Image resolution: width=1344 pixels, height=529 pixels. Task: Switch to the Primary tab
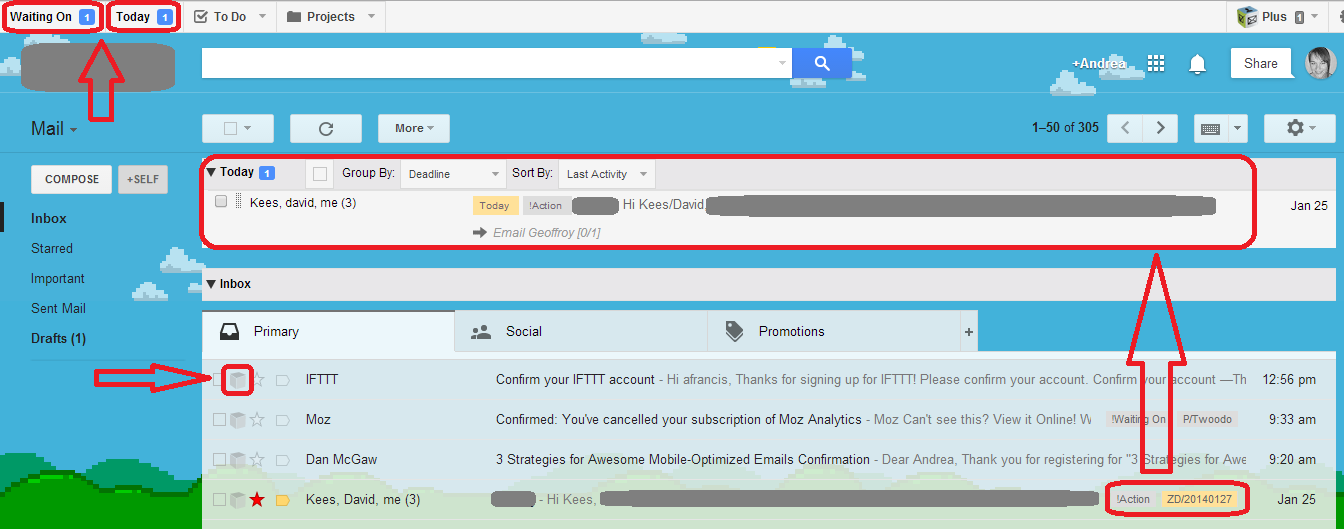[x=328, y=331]
